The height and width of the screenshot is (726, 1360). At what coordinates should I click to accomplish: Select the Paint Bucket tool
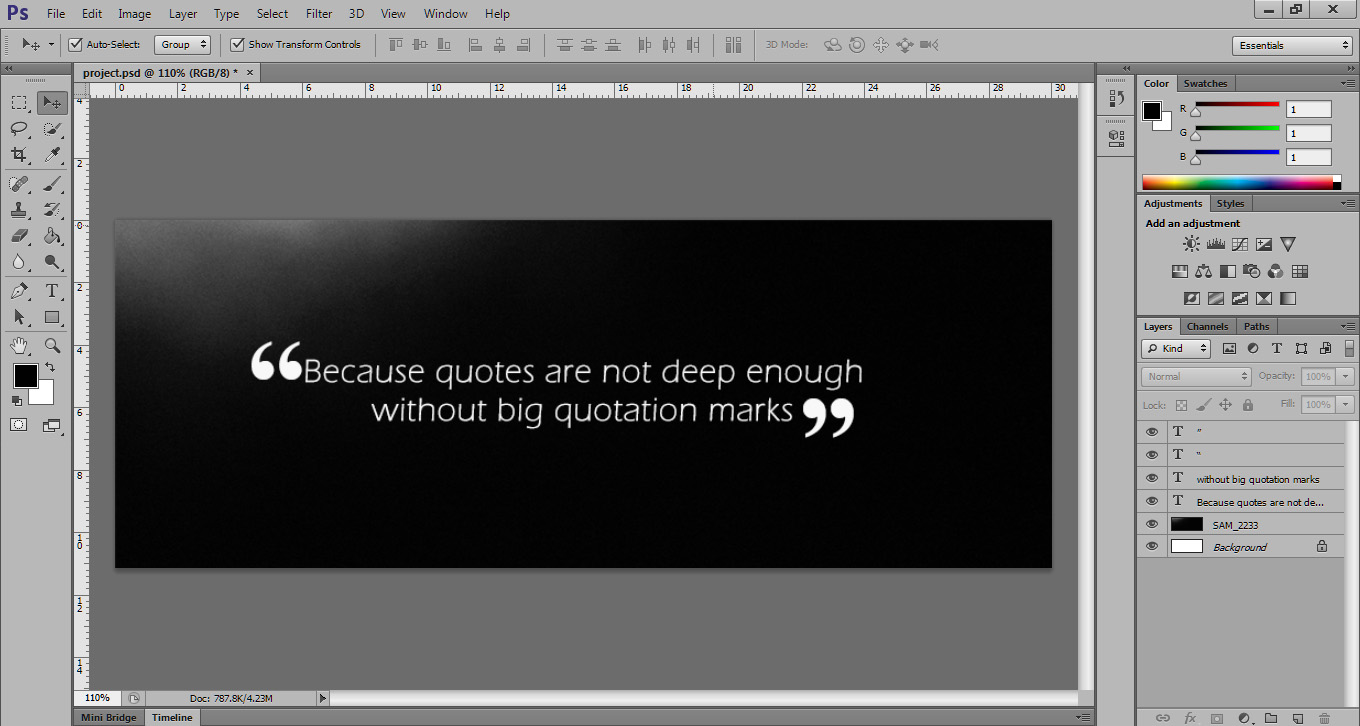pos(52,236)
